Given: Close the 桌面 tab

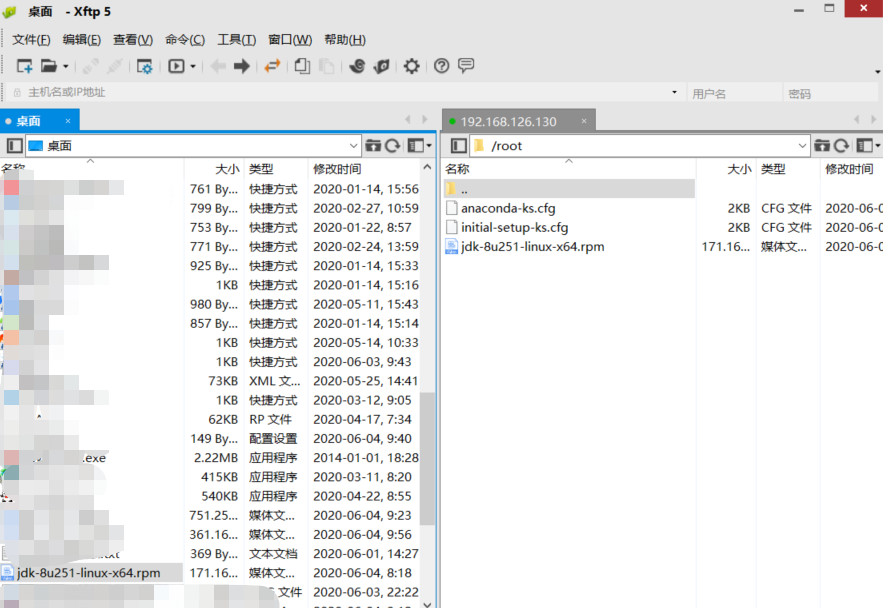Looking at the screenshot, I should pyautogui.click(x=68, y=121).
